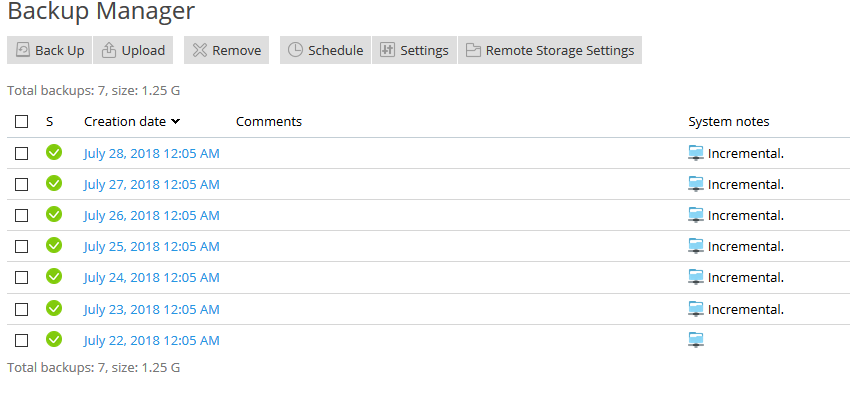Click the Back Up toolbar button
This screenshot has width=850, height=395.
49,50
